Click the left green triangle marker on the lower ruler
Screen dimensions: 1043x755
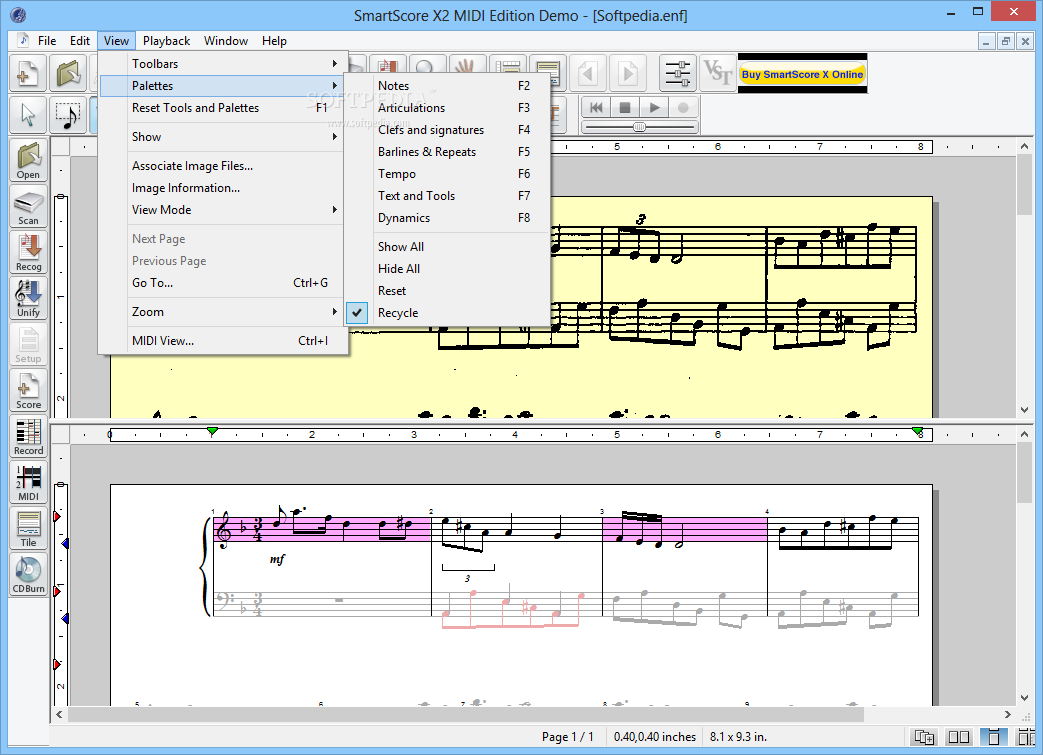click(212, 432)
